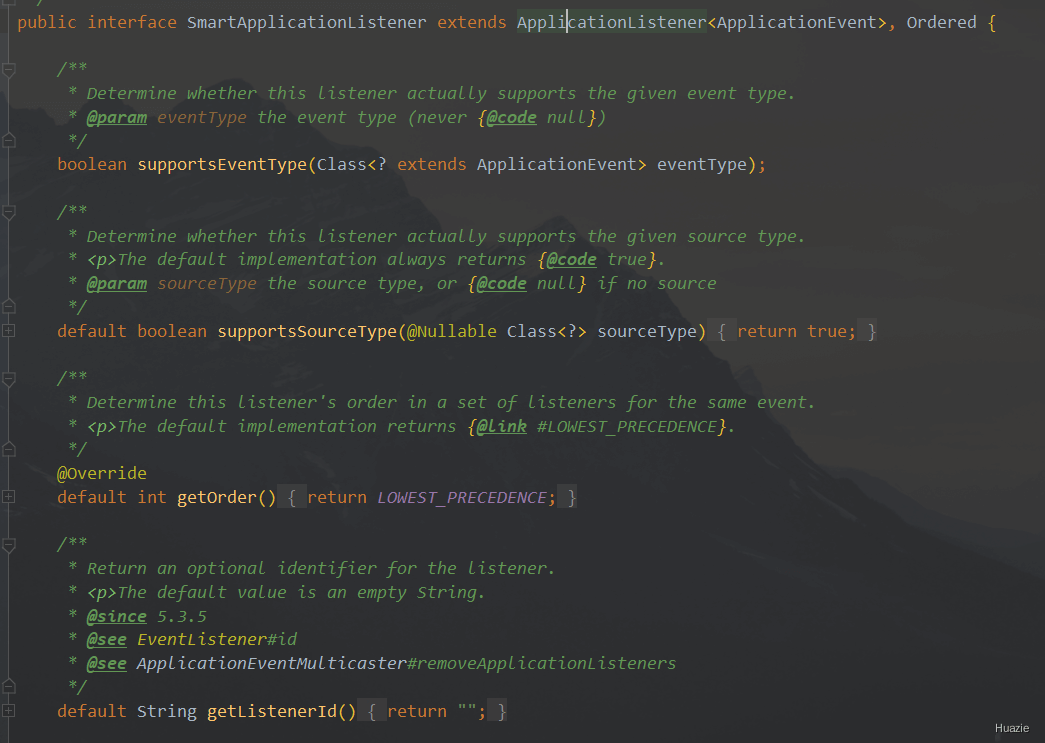Click 'ApplicationEvent' inside the supportsEventType signature
The height and width of the screenshot is (743, 1045).
557,165
